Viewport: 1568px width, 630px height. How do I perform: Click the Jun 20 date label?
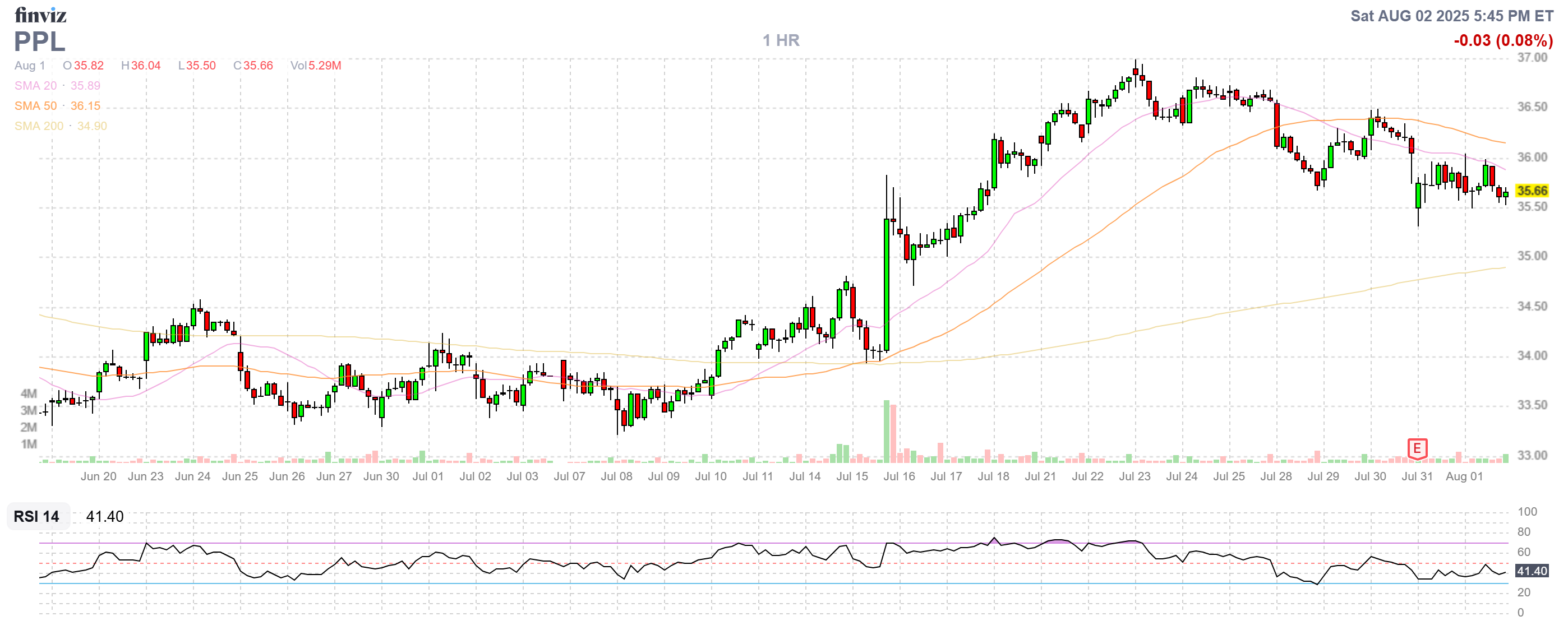coord(98,476)
